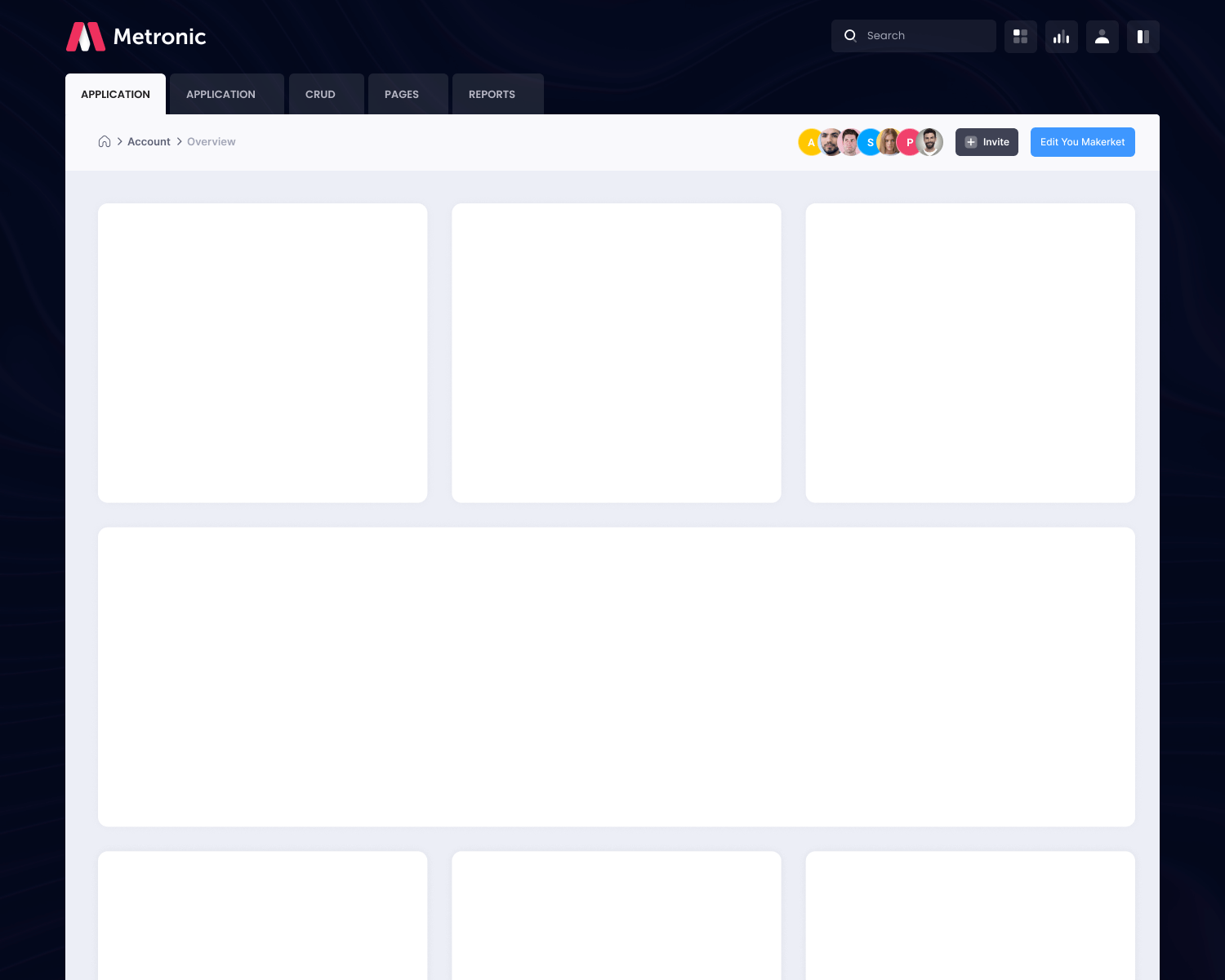Click the blonde woman's avatar photo
1225x980 pixels.
(x=889, y=142)
